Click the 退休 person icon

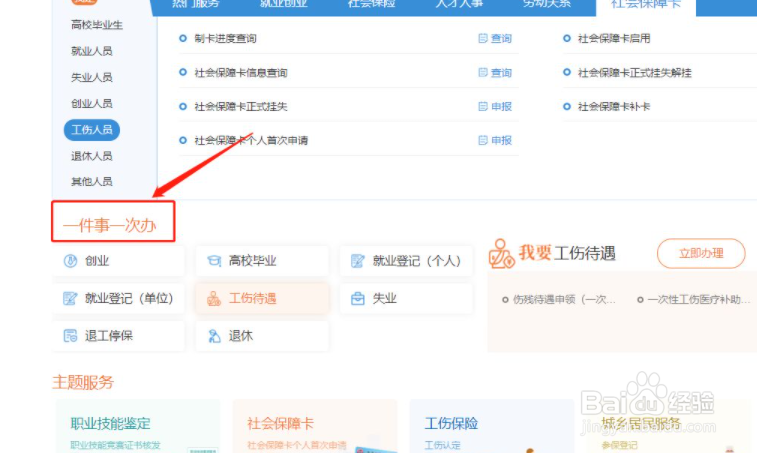(x=214, y=336)
